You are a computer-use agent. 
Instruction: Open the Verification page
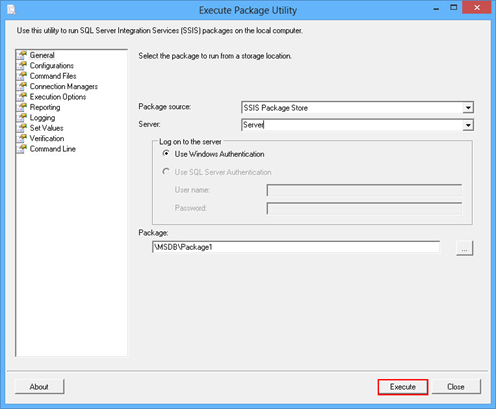[47, 138]
